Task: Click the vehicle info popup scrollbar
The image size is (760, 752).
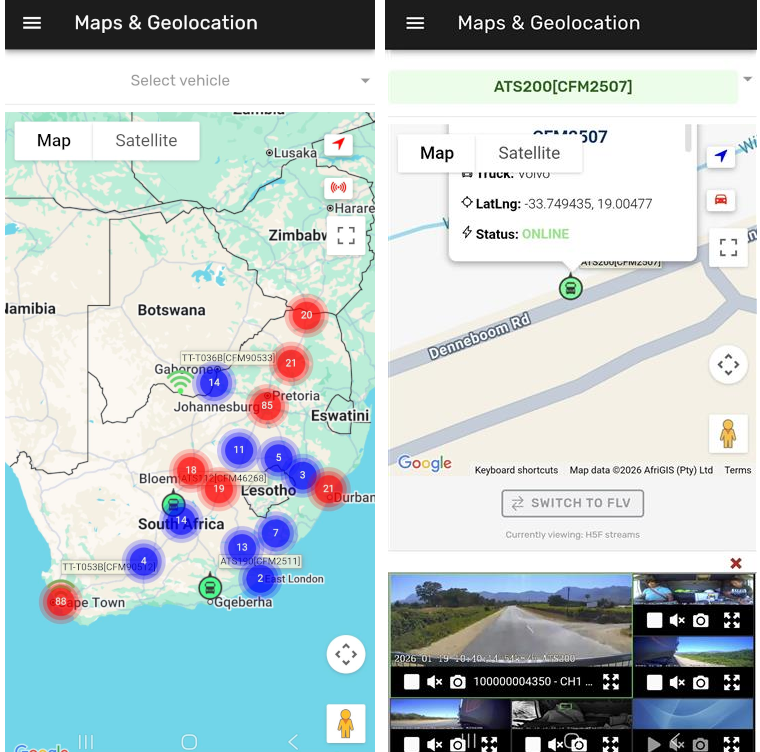Action: (688, 138)
